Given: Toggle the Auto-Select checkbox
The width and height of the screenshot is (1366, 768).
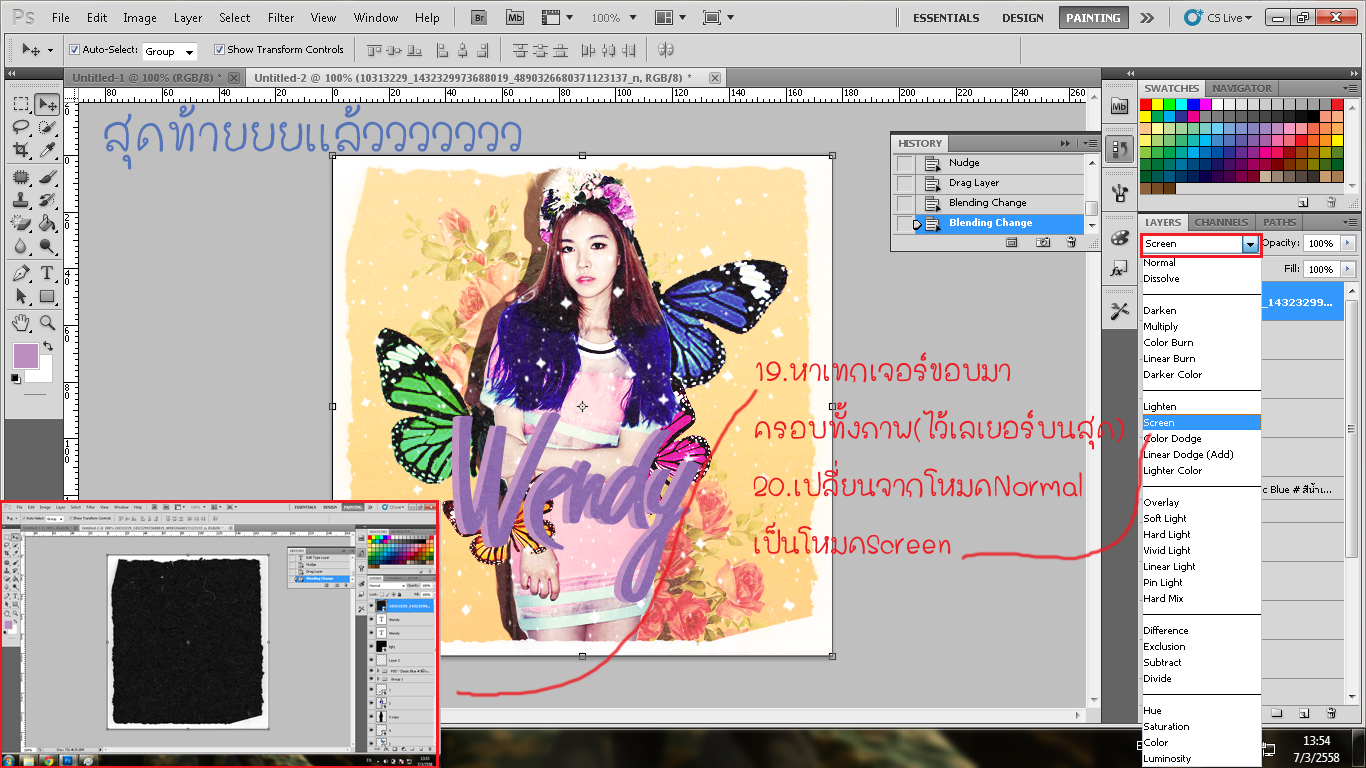Looking at the screenshot, I should point(74,50).
